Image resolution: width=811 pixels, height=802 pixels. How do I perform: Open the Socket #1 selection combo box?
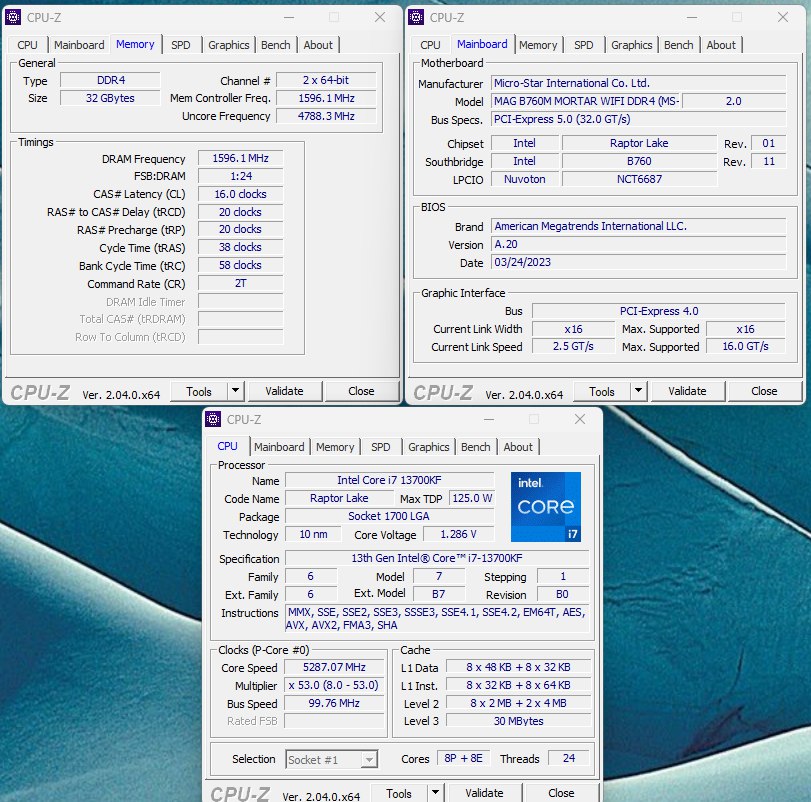[332, 759]
